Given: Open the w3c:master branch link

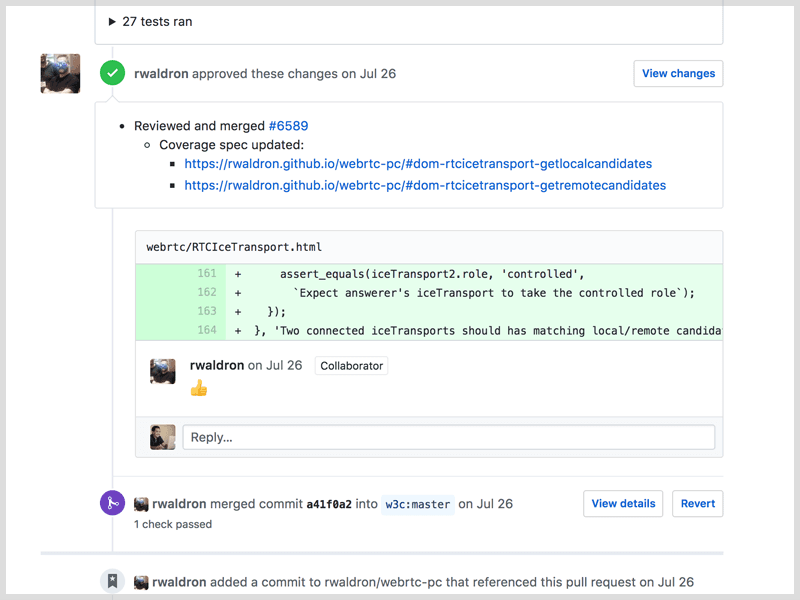Looking at the screenshot, I should [x=417, y=505].
